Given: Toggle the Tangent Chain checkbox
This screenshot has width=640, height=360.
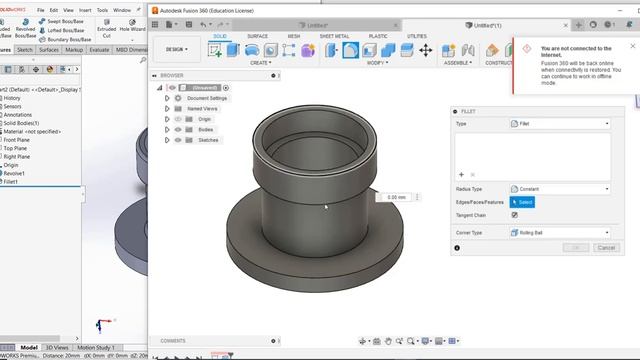Looking at the screenshot, I should click(514, 215).
